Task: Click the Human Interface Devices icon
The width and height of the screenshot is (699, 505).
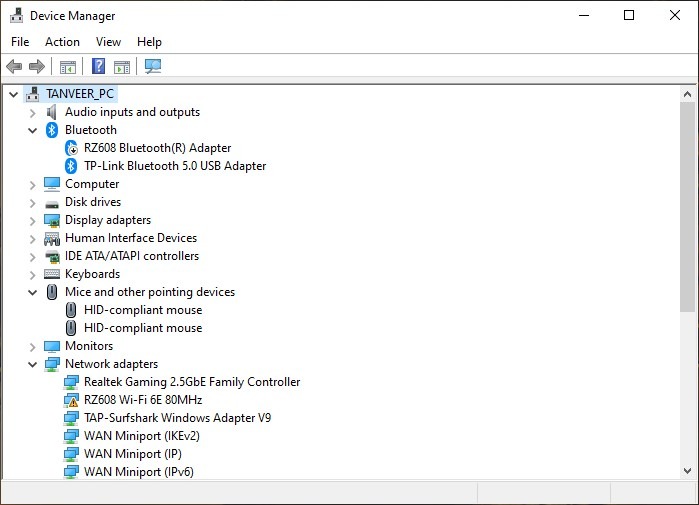Action: [x=52, y=239]
